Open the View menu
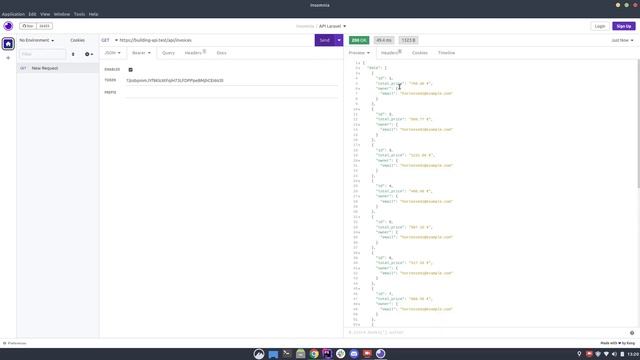Image resolution: width=640 pixels, height=360 pixels. tap(45, 14)
